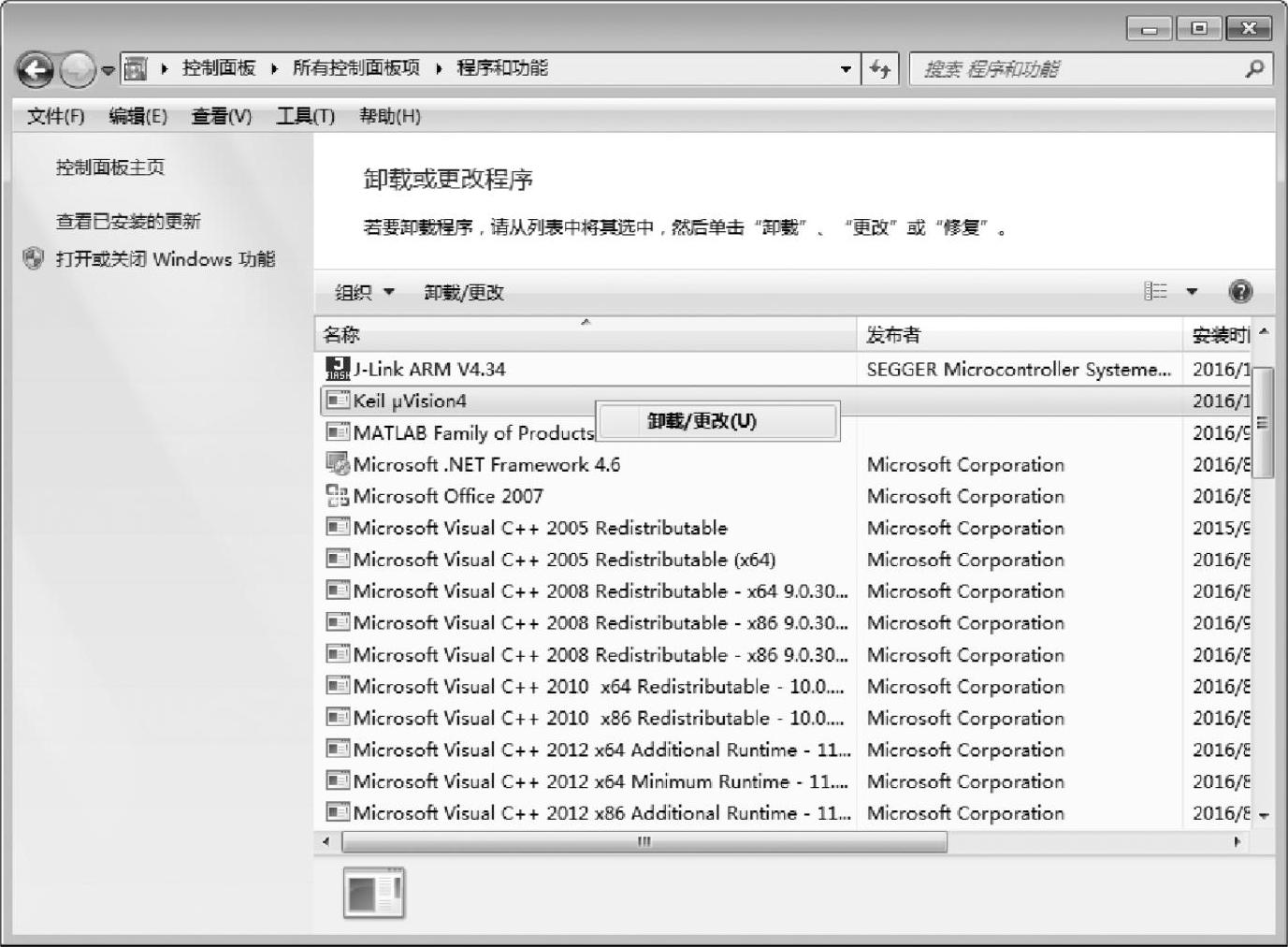Select Microsoft Office 2007 name text
Screen dimensions: 1288x947
pyautogui.click(x=448, y=496)
